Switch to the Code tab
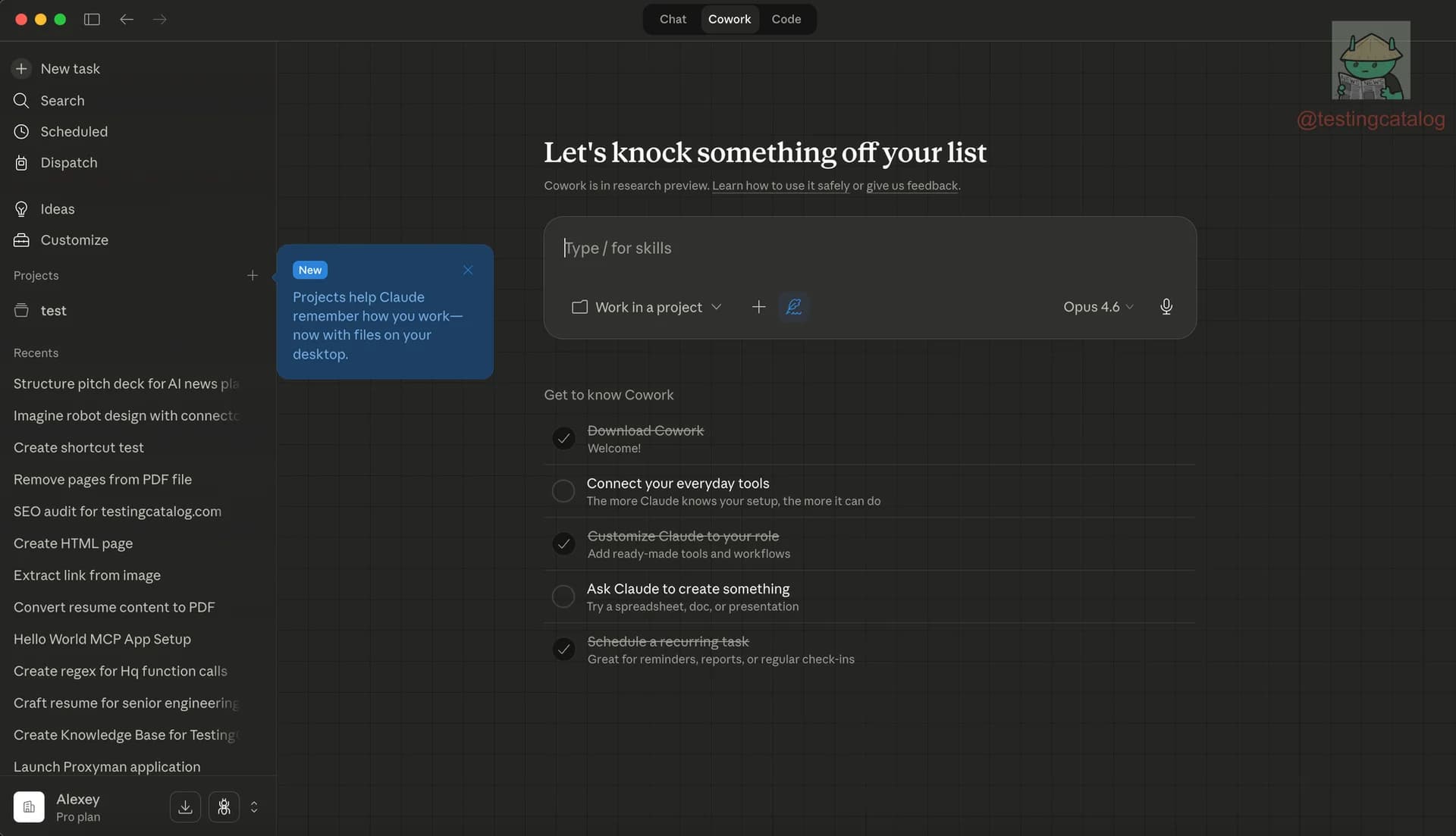1456x836 pixels. click(x=786, y=19)
